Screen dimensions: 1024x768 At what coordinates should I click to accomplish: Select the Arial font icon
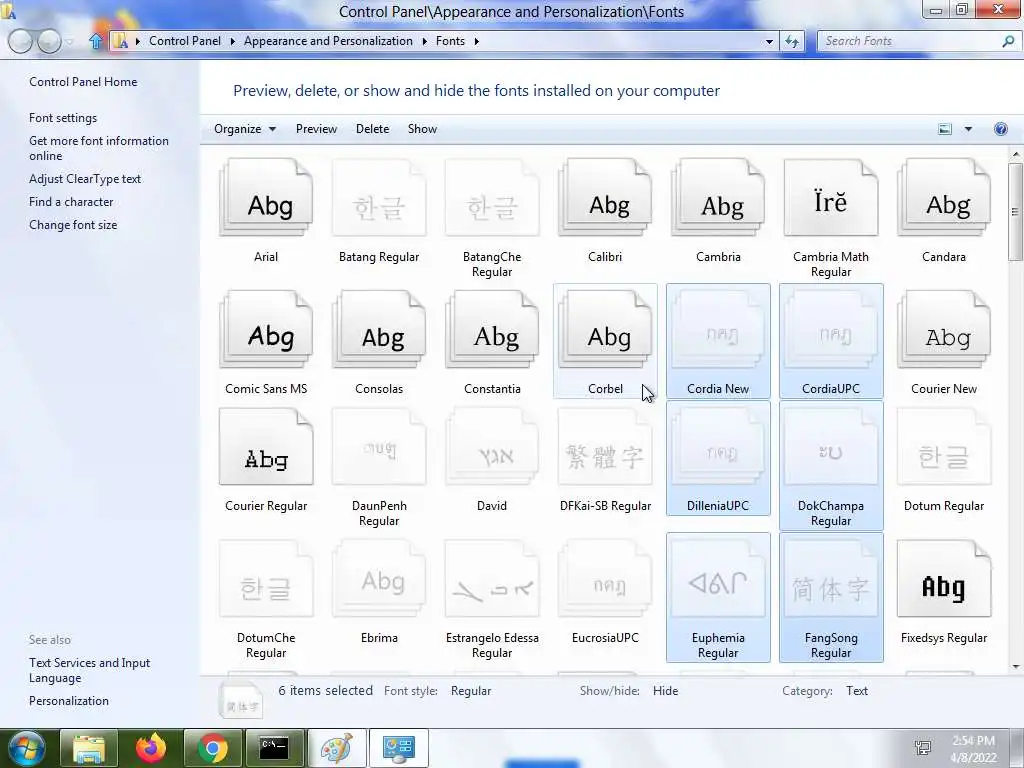266,197
